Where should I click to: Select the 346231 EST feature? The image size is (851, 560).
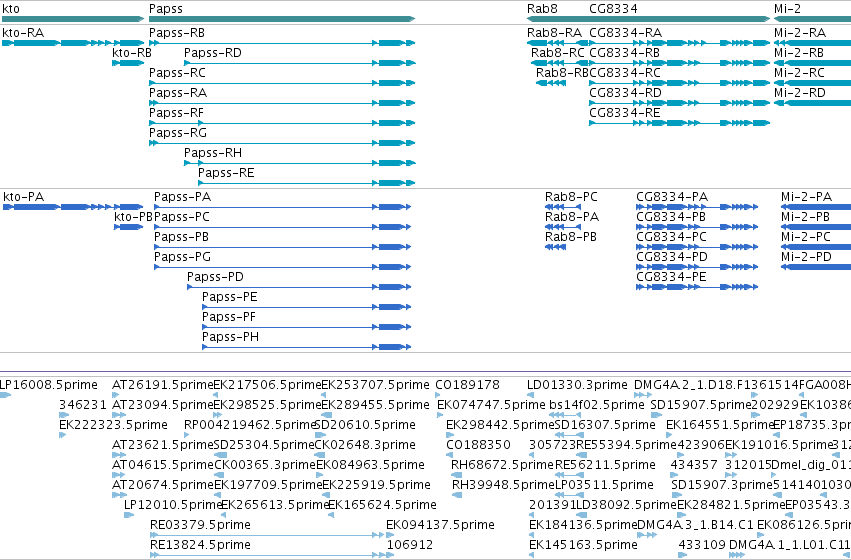click(x=62, y=415)
